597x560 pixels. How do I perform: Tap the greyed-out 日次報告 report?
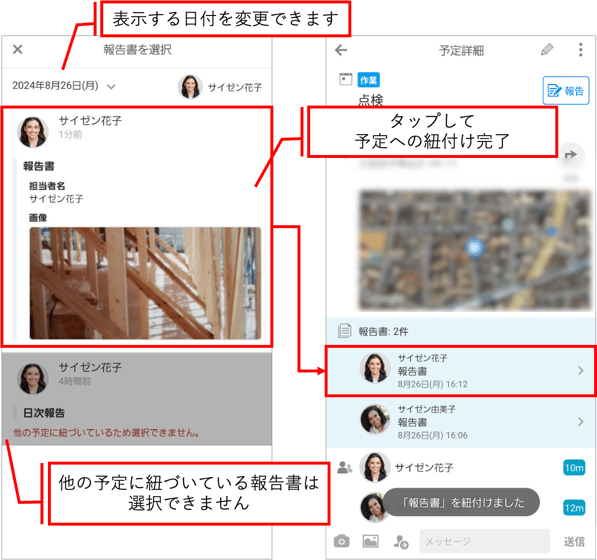point(137,399)
